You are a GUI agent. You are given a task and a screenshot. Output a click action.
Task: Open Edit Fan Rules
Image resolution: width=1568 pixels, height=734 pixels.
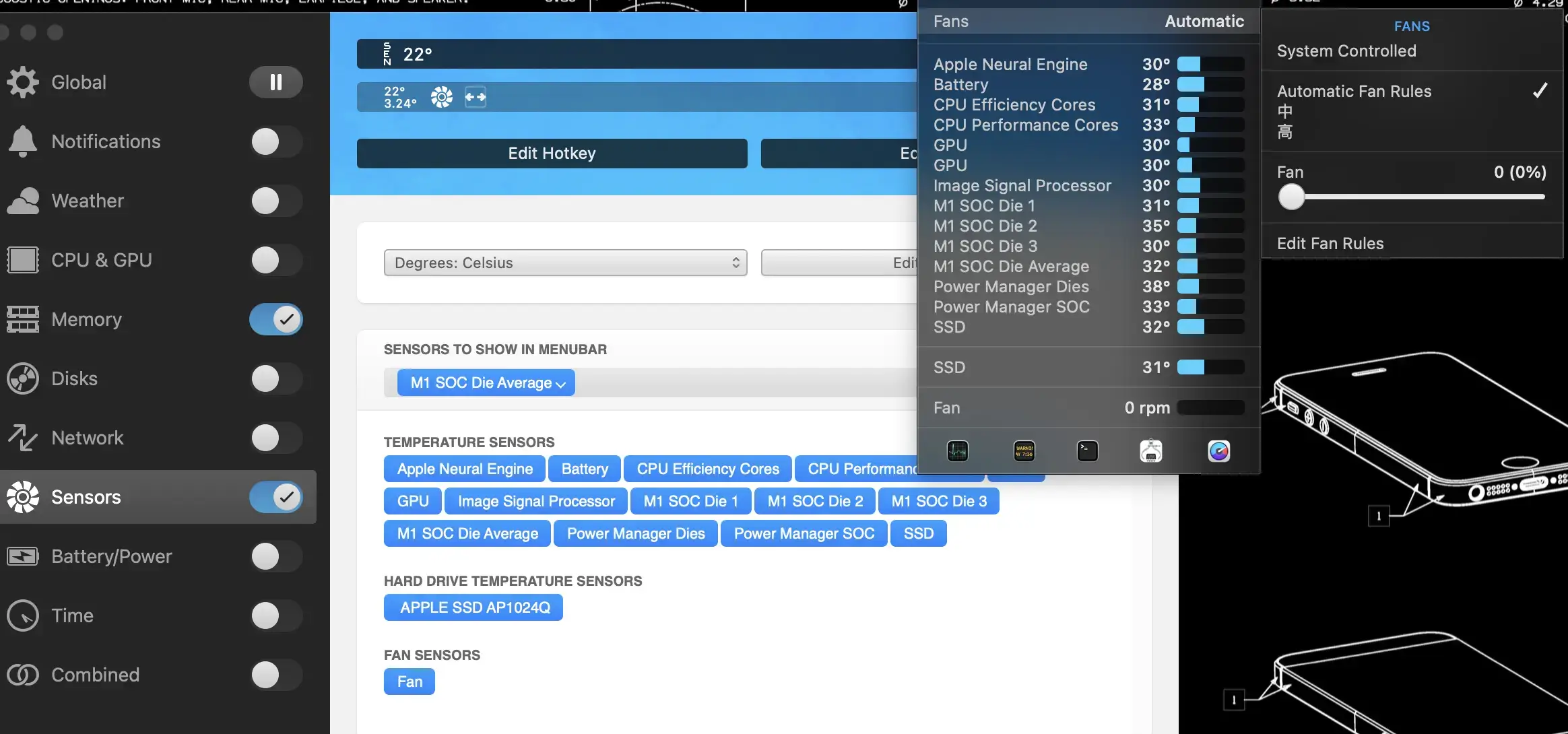coord(1330,243)
